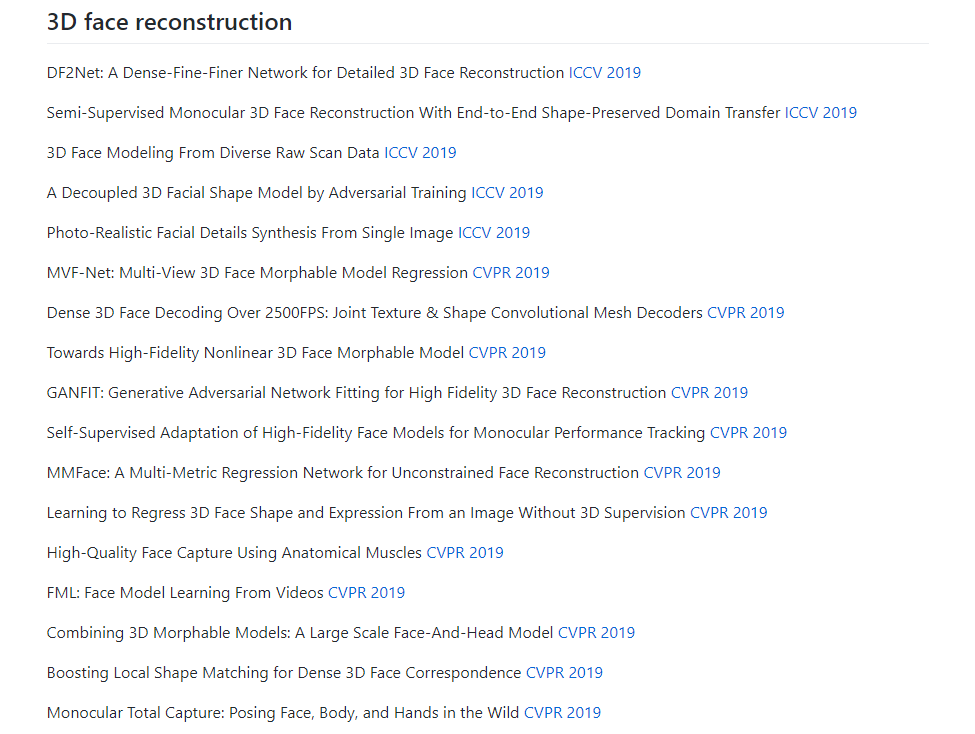975x734 pixels.
Task: Open CVPR 2019 link for FML paper
Action: click(366, 593)
